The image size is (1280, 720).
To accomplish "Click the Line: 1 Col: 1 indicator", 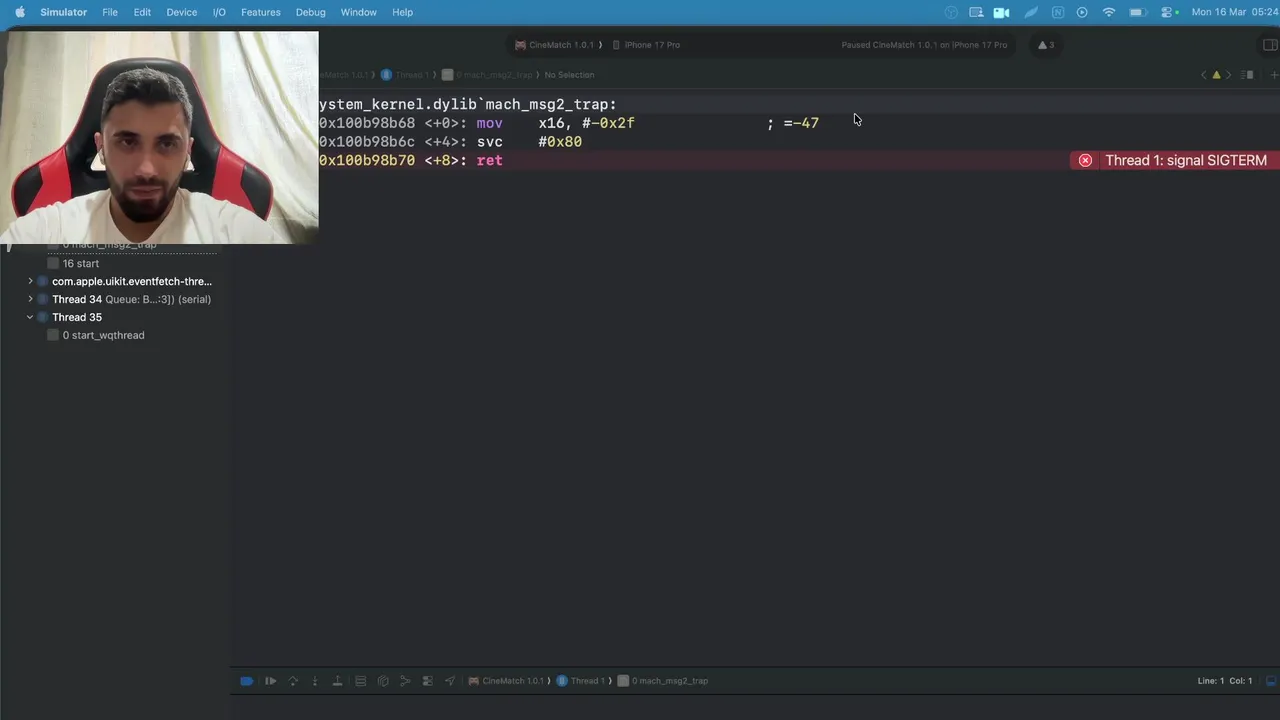I will 1225,681.
